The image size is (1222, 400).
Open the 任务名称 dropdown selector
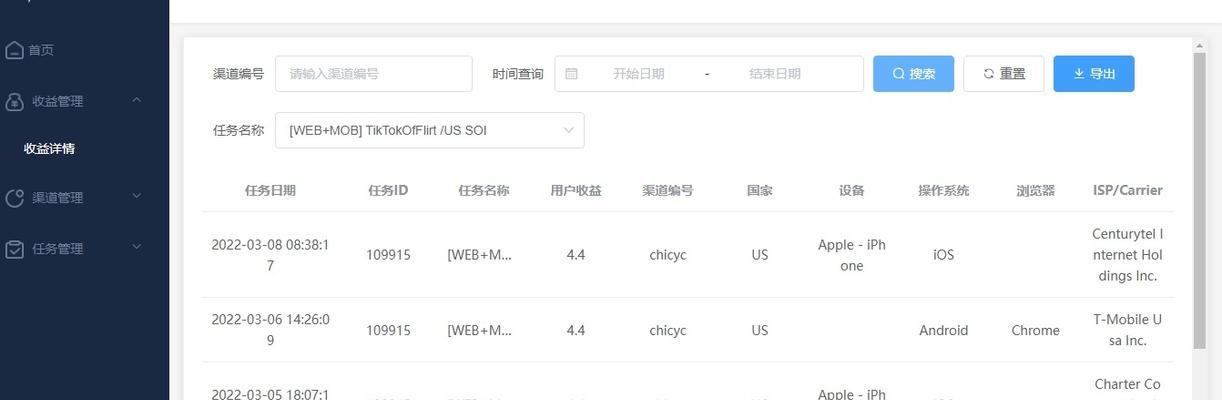tap(430, 130)
